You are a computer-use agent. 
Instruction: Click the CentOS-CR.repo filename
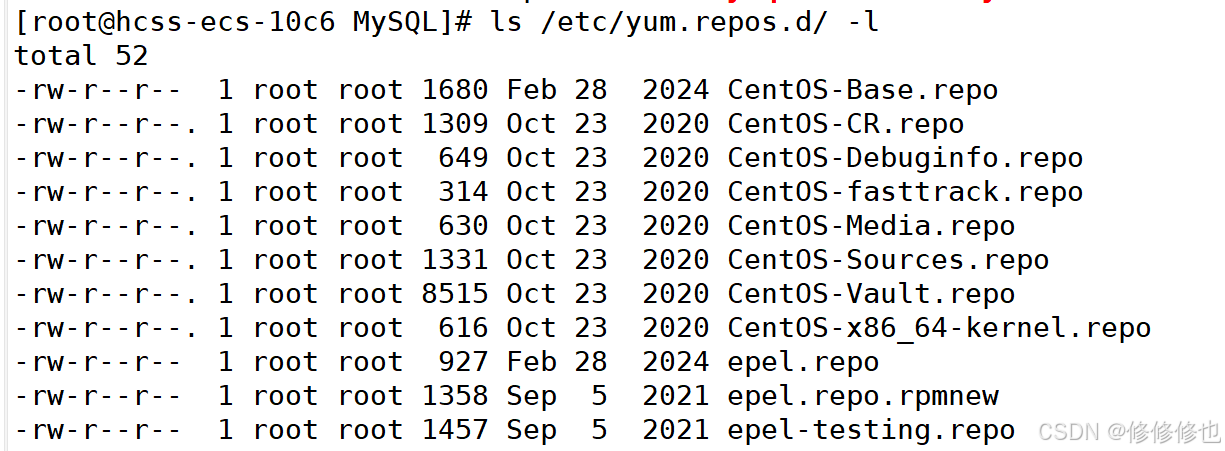coord(845,124)
